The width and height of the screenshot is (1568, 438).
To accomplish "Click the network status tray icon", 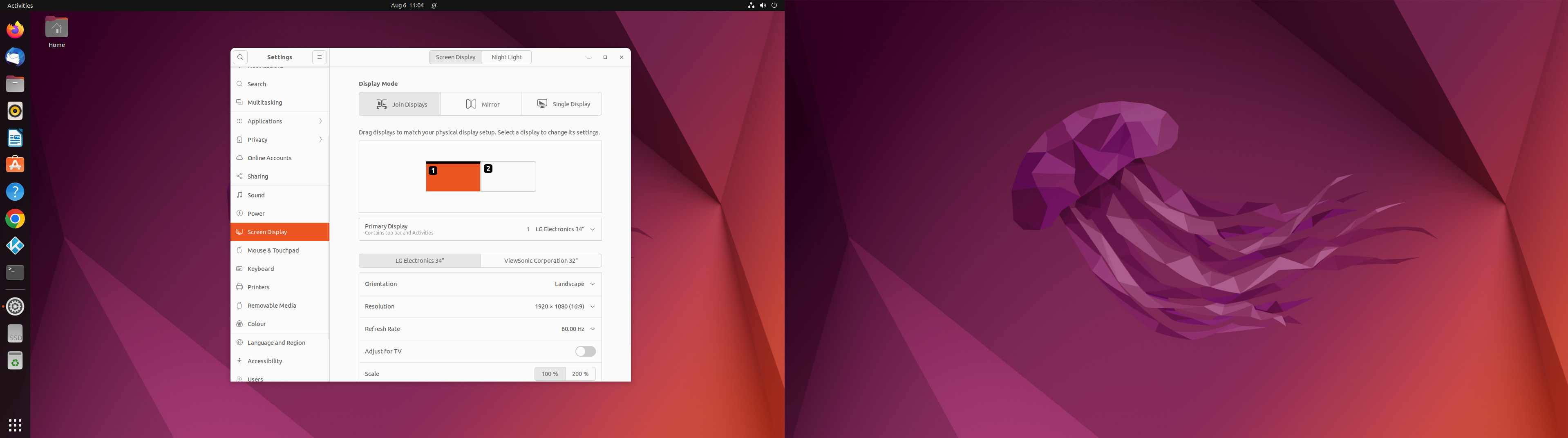I will click(x=751, y=5).
